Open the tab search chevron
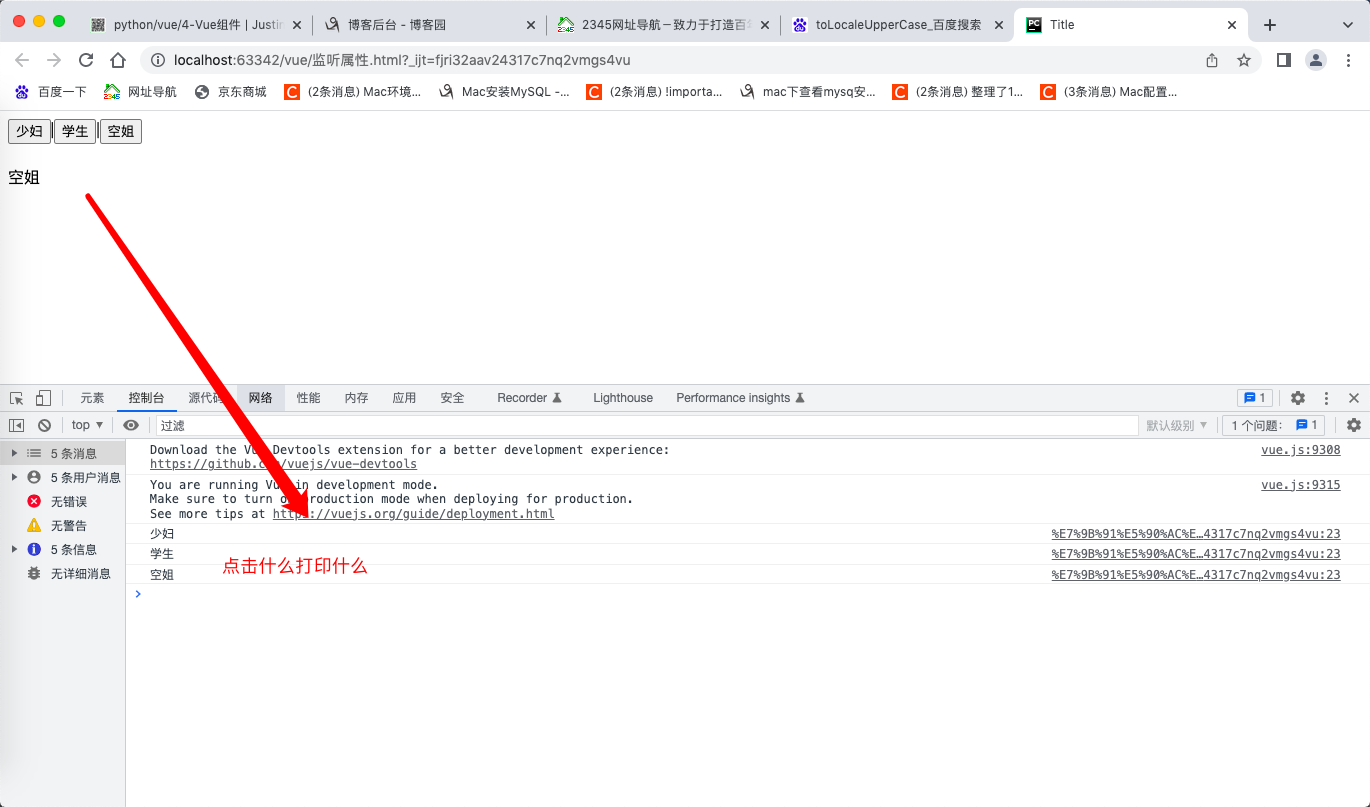1370x807 pixels. point(1348,25)
